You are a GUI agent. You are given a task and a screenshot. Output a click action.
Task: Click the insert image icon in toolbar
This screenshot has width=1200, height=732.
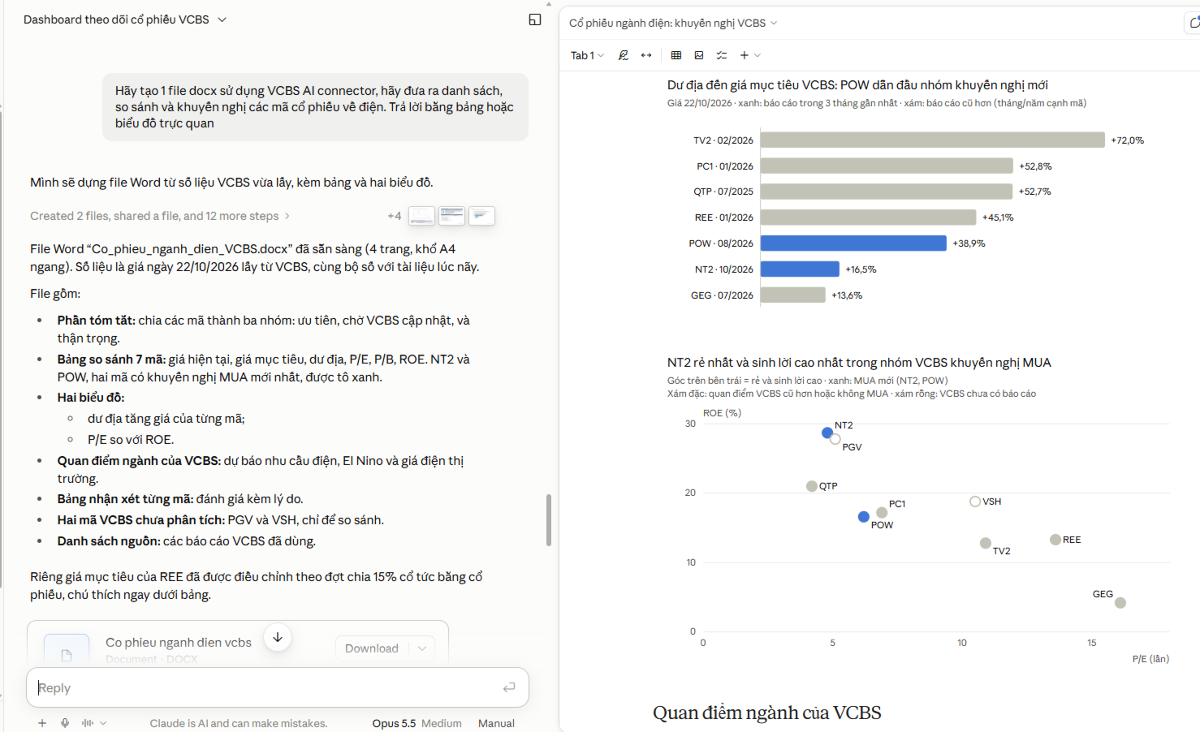click(x=698, y=55)
